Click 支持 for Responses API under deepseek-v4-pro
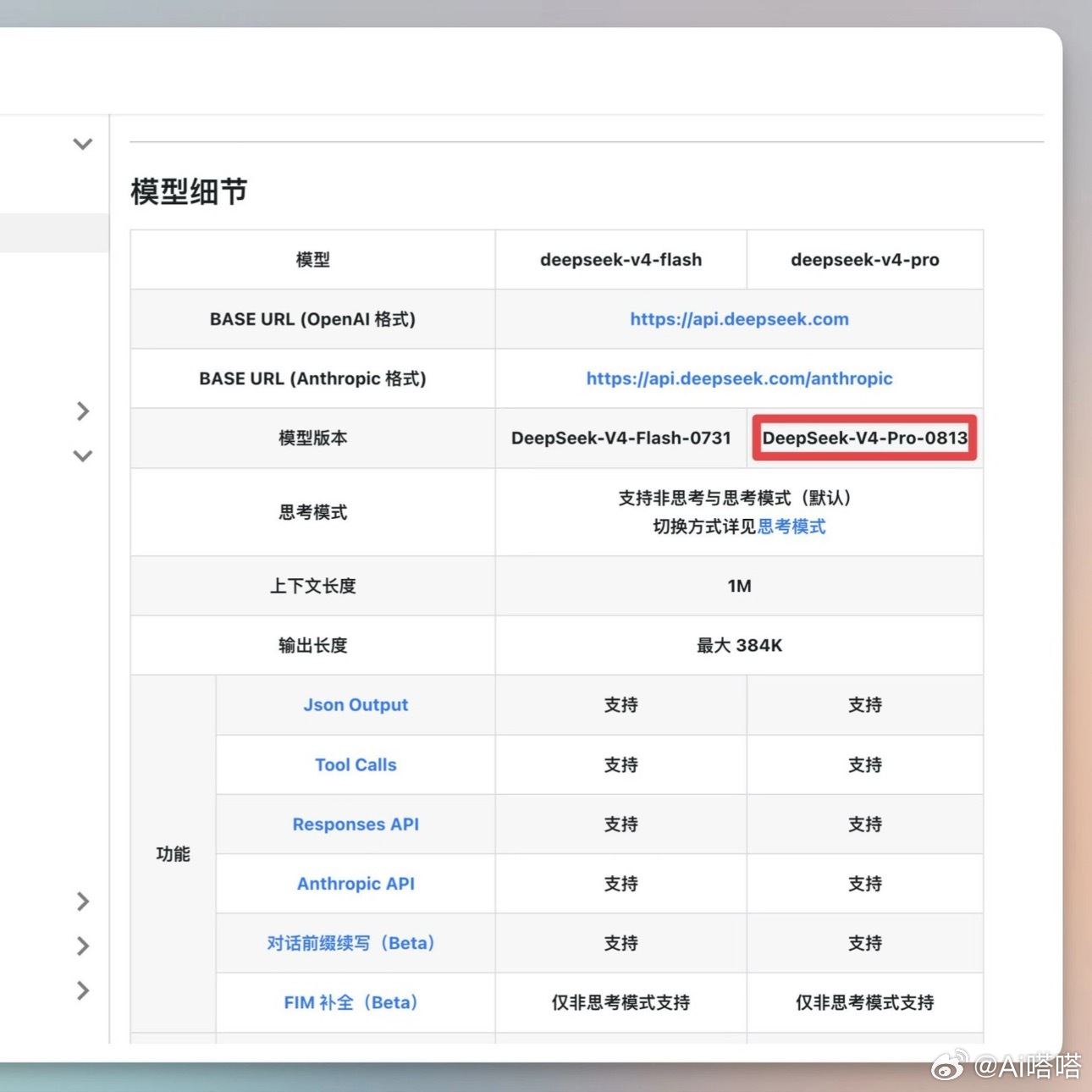 pos(865,825)
